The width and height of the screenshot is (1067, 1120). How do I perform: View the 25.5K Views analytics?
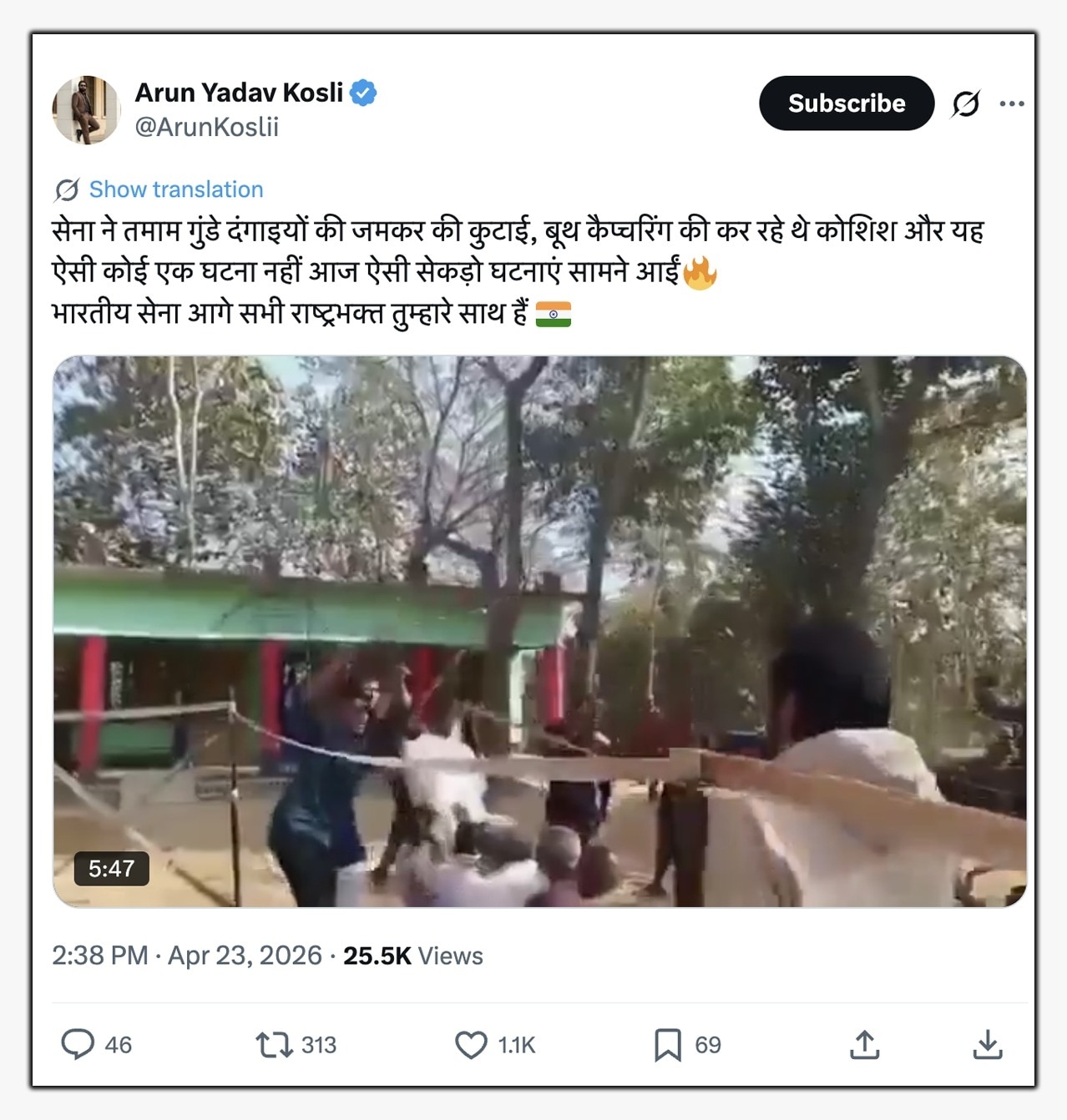412,956
